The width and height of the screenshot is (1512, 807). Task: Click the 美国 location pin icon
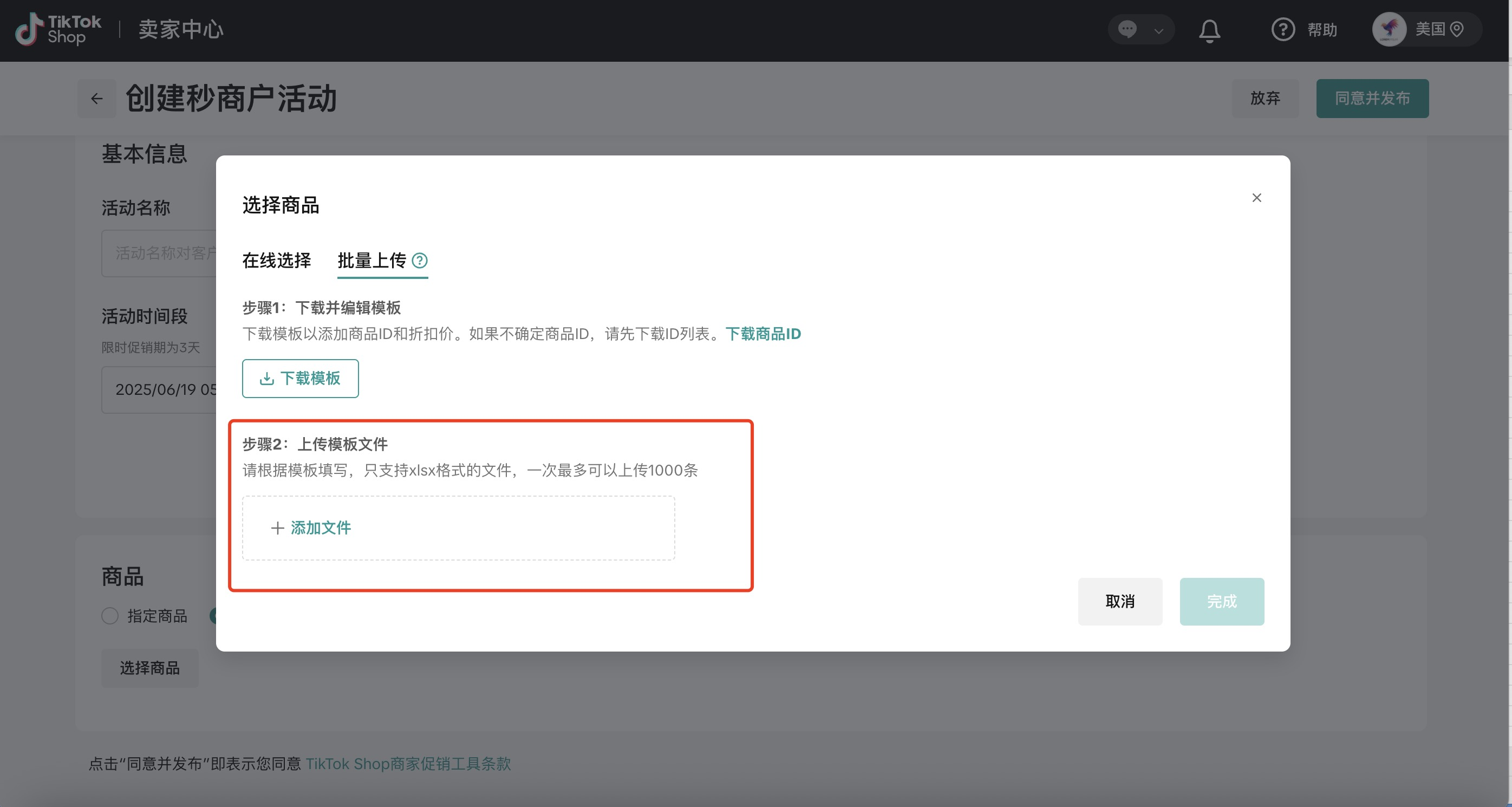1457,29
